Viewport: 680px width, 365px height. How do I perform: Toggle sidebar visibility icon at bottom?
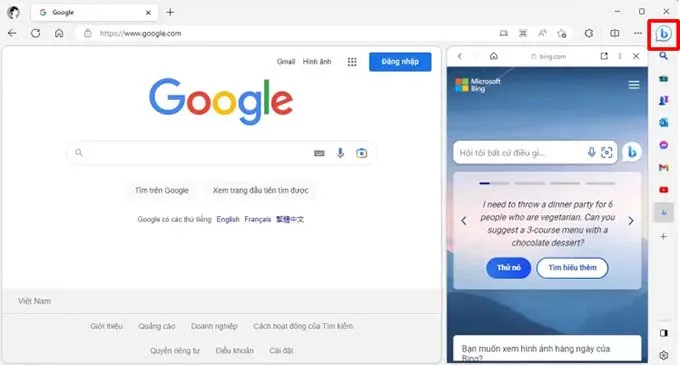(664, 333)
